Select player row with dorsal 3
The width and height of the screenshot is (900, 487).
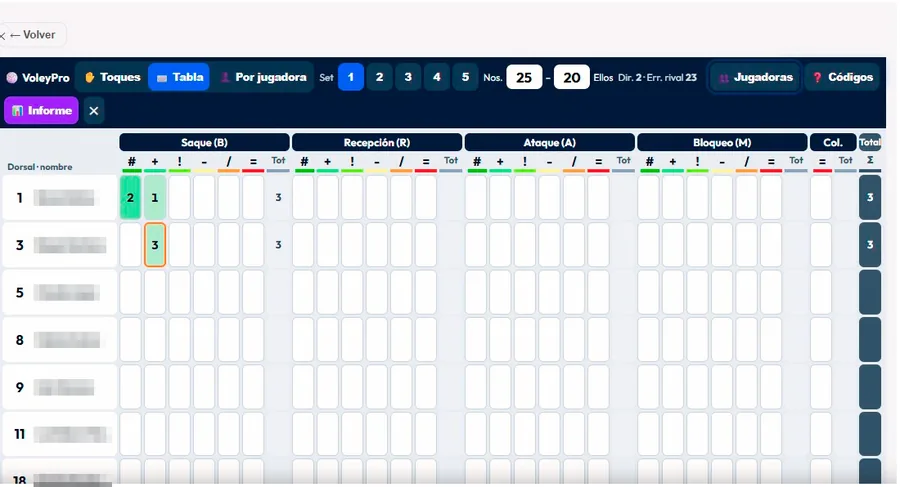point(59,245)
